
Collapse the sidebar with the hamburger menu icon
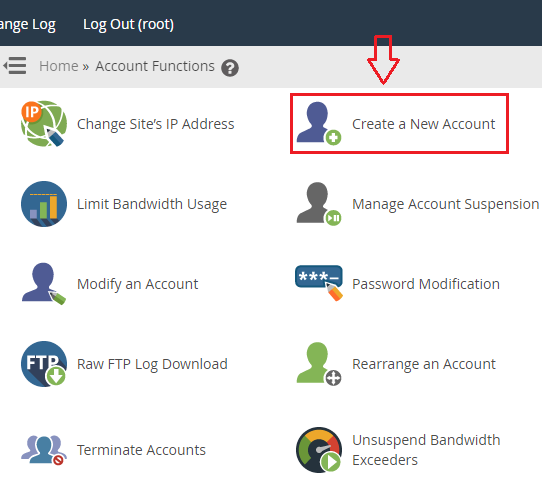pyautogui.click(x=15, y=66)
